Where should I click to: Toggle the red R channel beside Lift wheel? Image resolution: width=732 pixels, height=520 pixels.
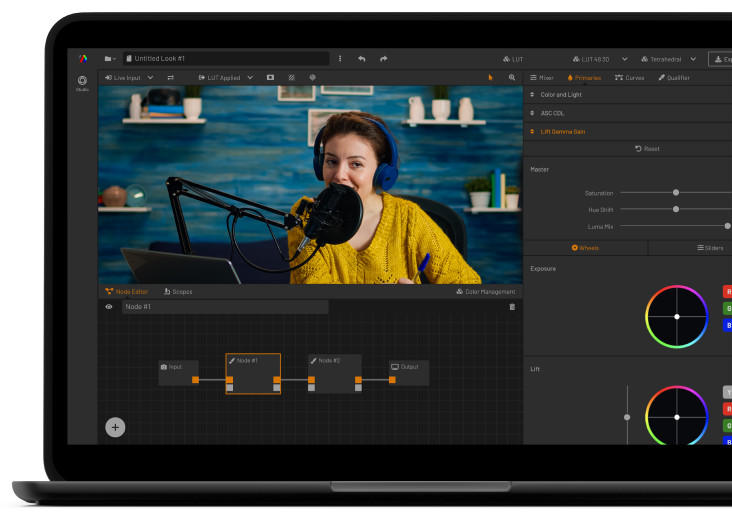(727, 409)
